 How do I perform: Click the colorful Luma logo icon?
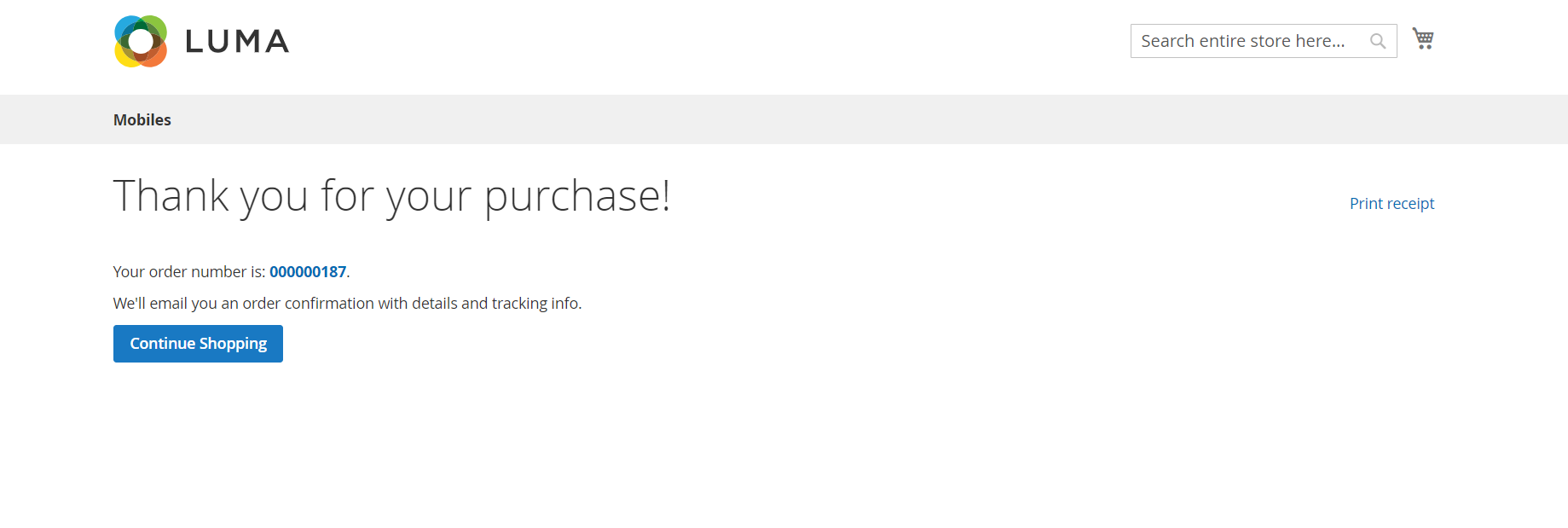click(141, 41)
